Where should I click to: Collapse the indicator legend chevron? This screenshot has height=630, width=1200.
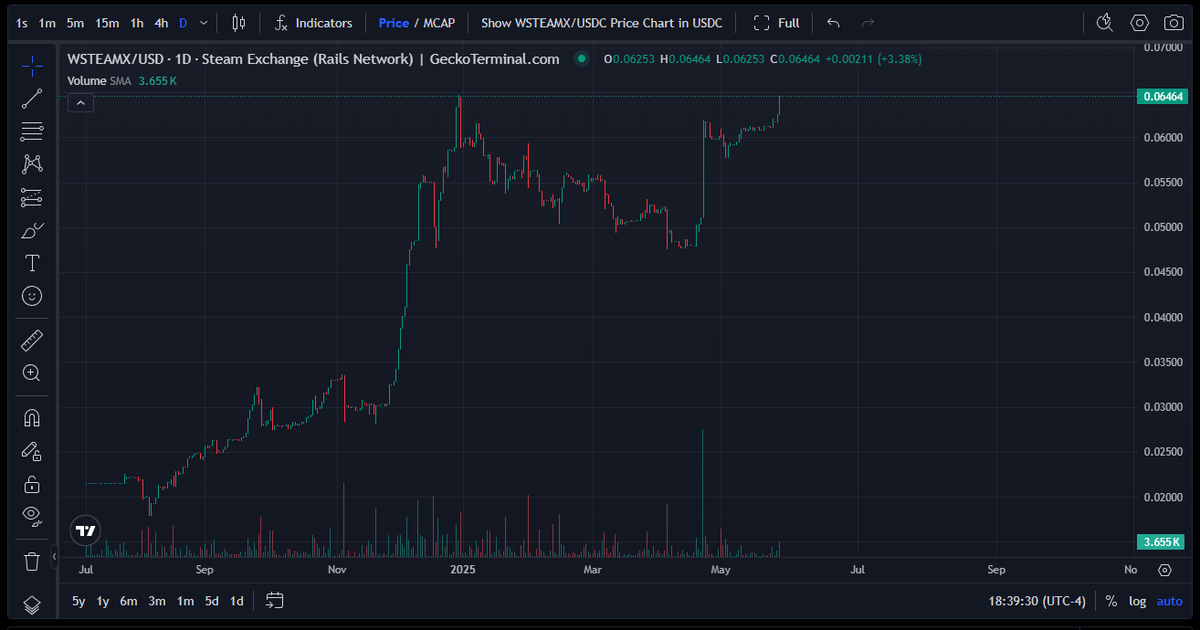pos(81,102)
